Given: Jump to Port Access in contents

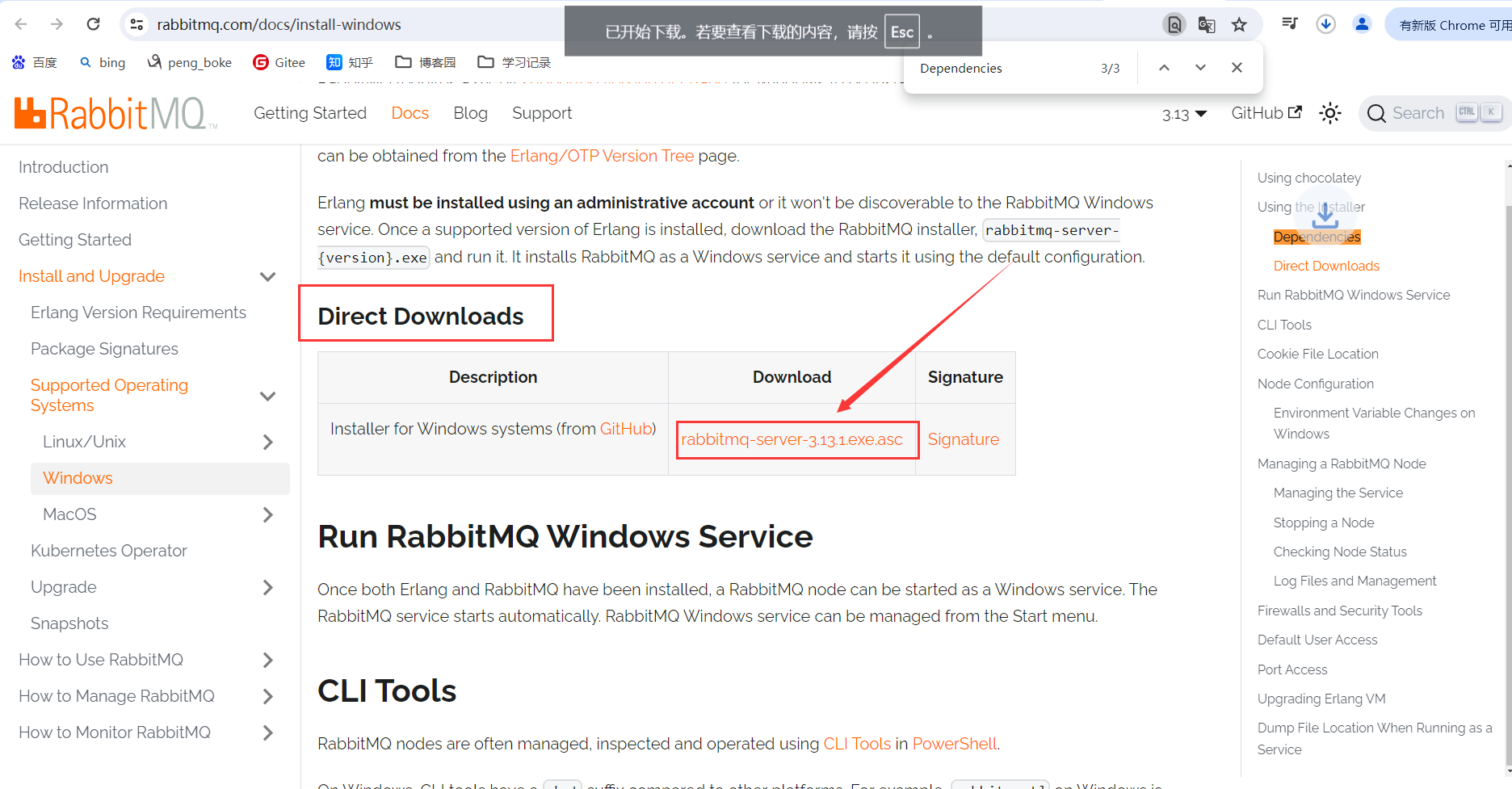Looking at the screenshot, I should [1292, 669].
